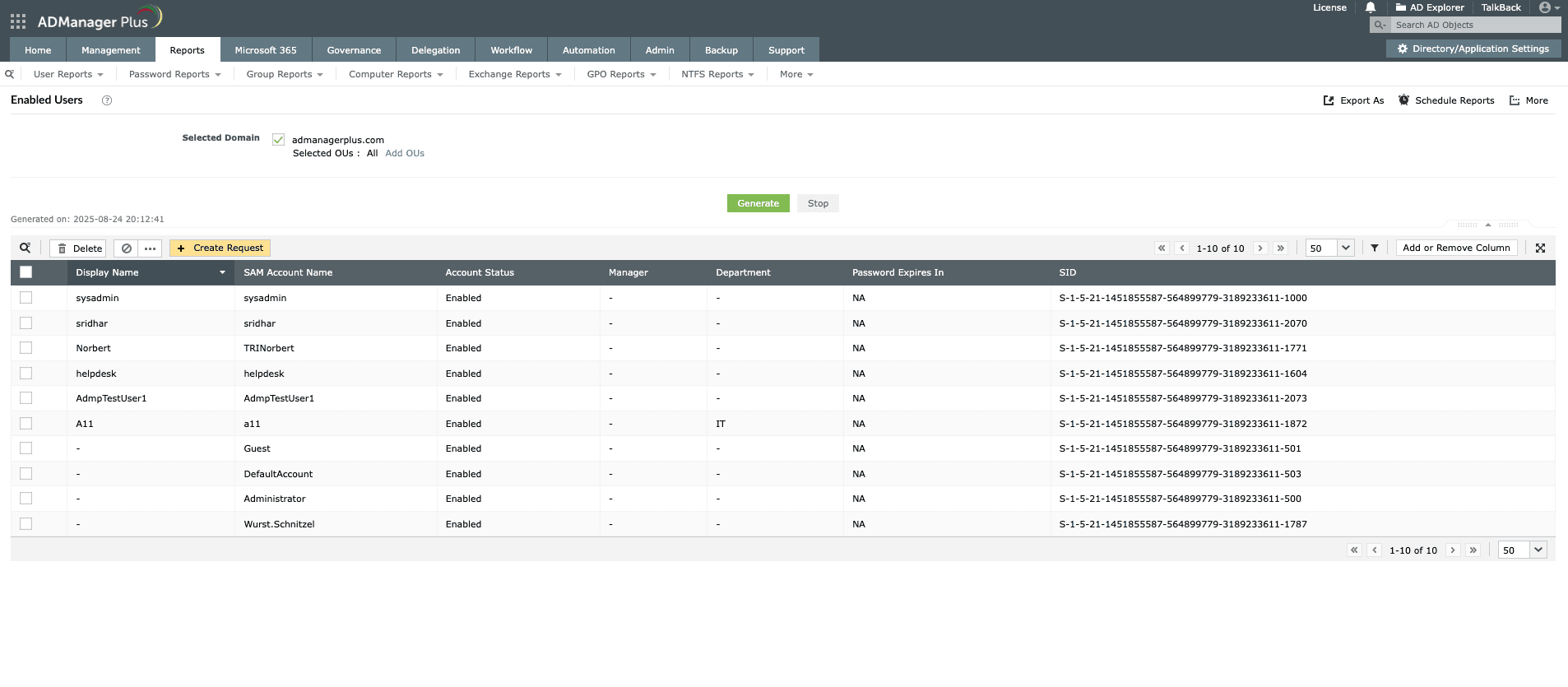Expand the User Reports dropdown
Screen dimensions: 1568x687
[68, 74]
